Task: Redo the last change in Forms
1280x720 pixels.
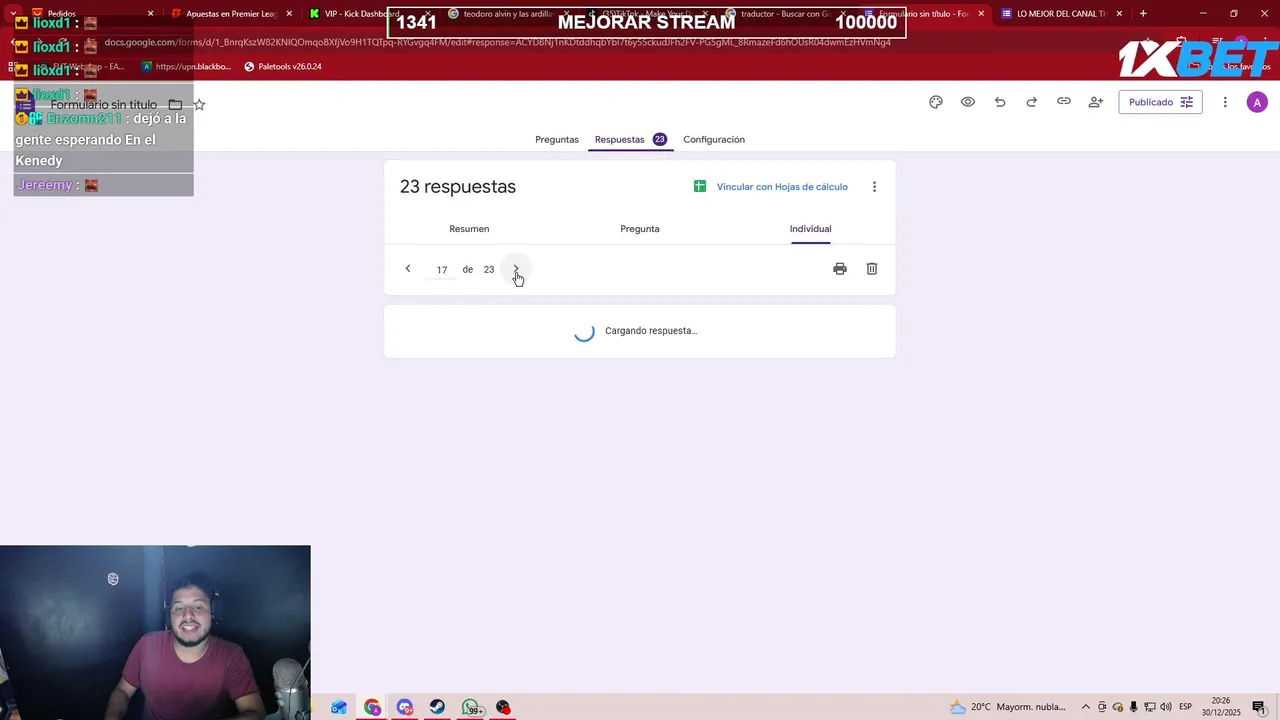Action: [1032, 102]
